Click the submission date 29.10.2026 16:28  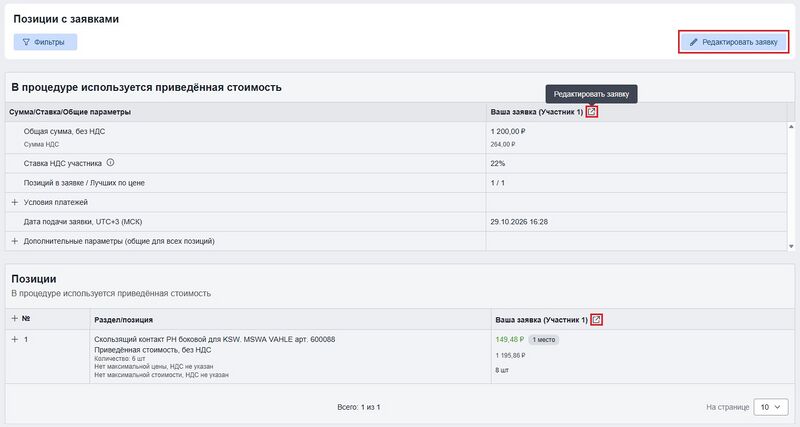coord(519,222)
